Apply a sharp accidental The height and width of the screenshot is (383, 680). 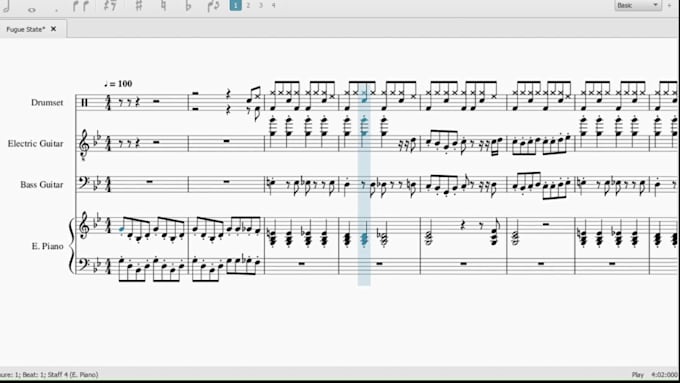(139, 6)
